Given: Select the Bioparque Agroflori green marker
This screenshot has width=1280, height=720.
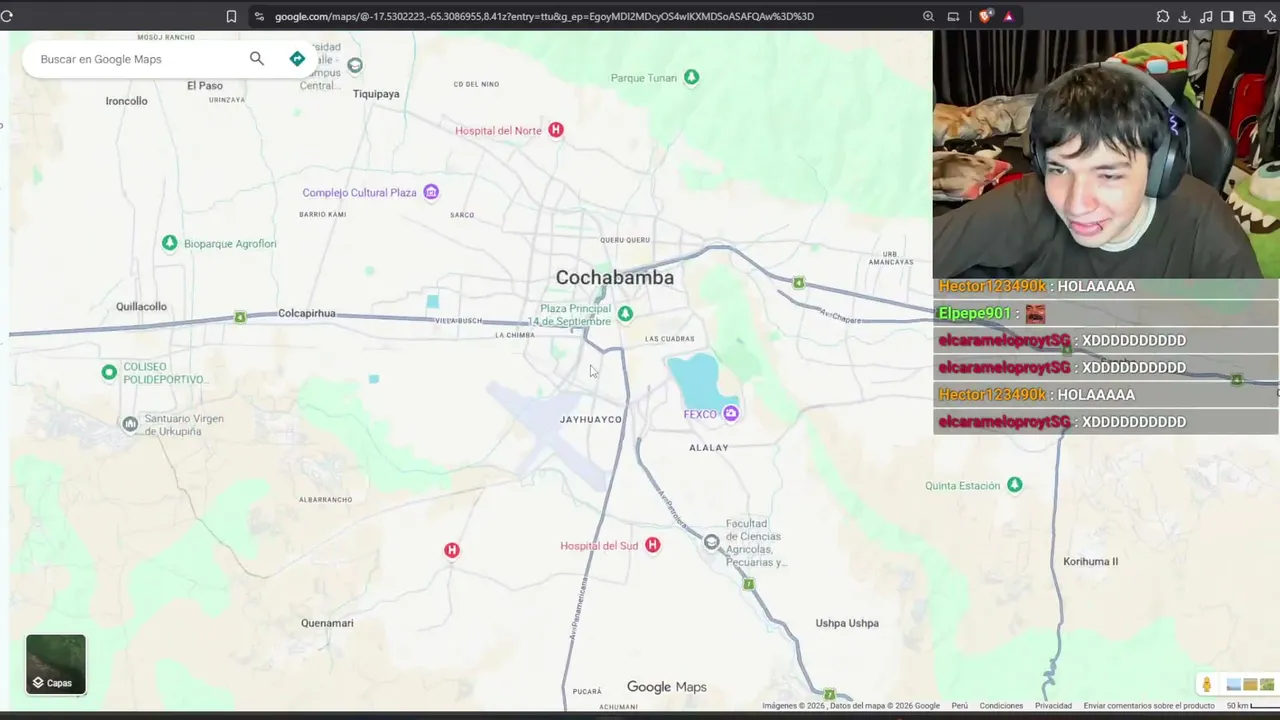Looking at the screenshot, I should [x=170, y=243].
